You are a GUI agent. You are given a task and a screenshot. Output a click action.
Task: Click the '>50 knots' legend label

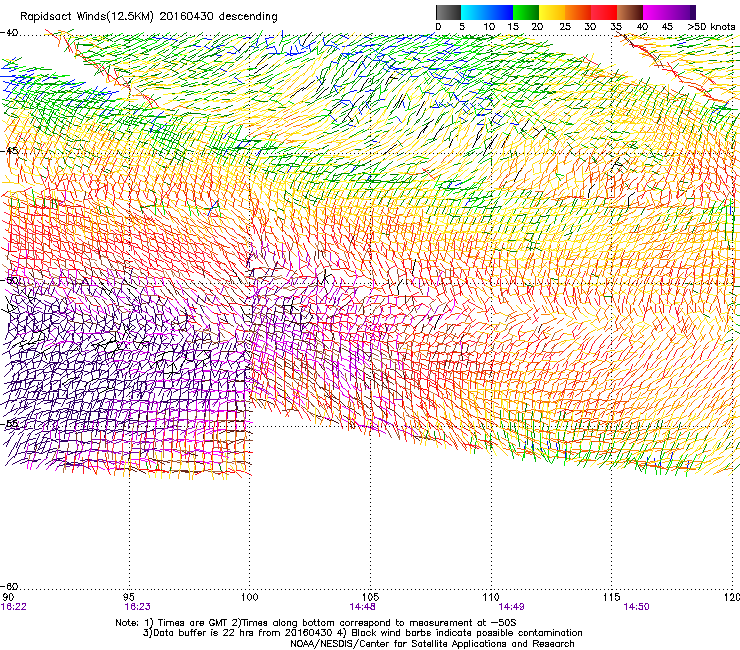coord(711,27)
